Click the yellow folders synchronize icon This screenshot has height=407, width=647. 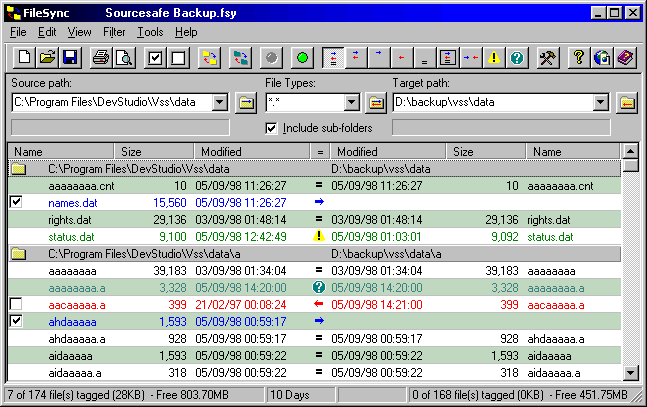click(x=210, y=58)
